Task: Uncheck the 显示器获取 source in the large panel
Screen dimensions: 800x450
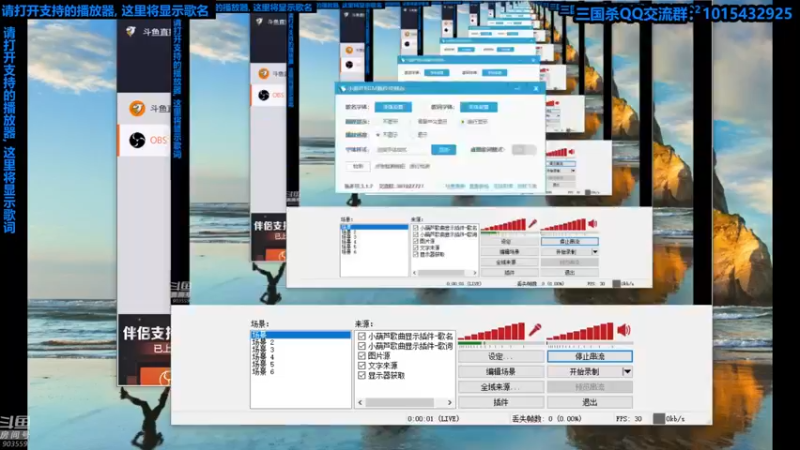Action: click(362, 375)
